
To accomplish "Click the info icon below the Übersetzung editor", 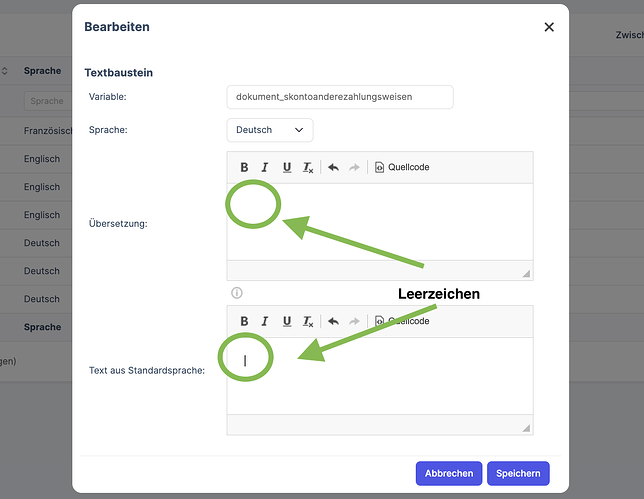I will click(x=237, y=293).
